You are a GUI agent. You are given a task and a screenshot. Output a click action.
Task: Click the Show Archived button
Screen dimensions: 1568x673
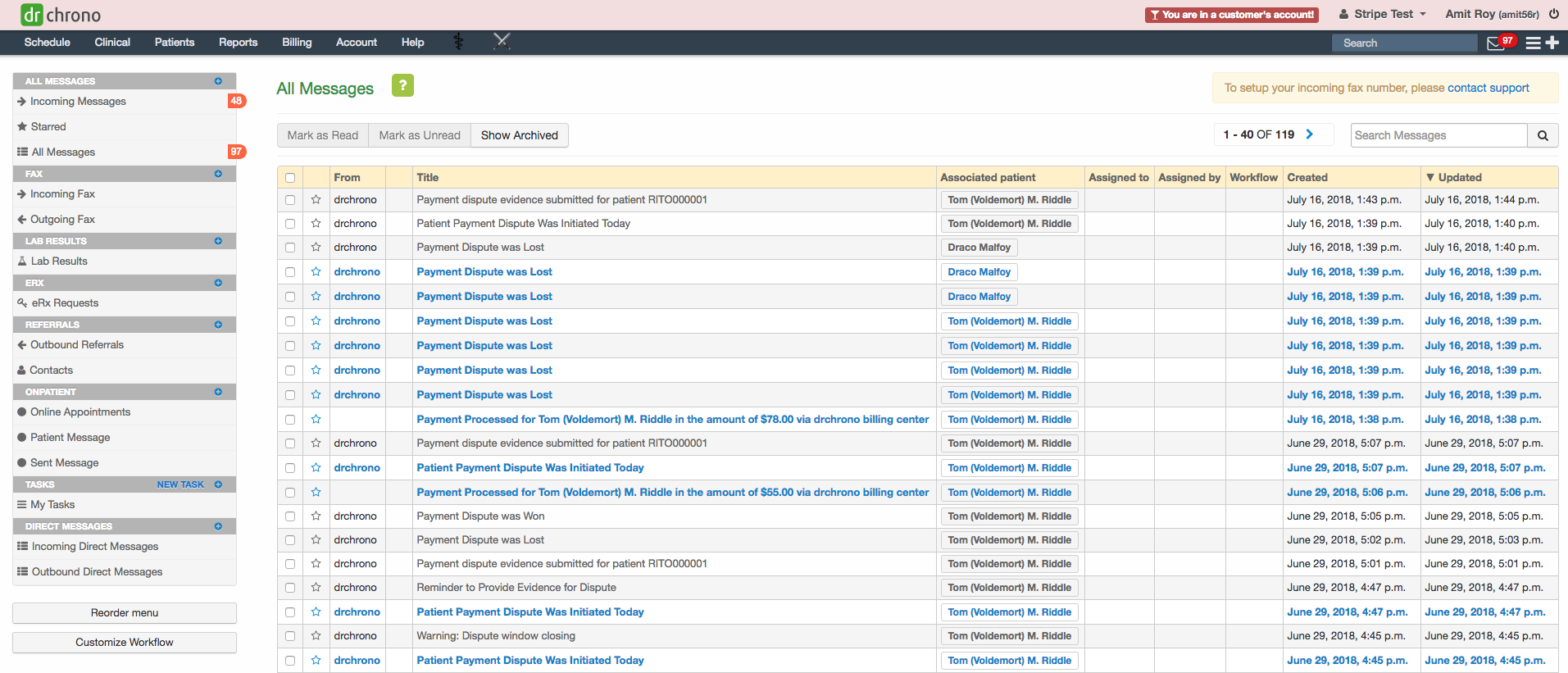[x=520, y=135]
